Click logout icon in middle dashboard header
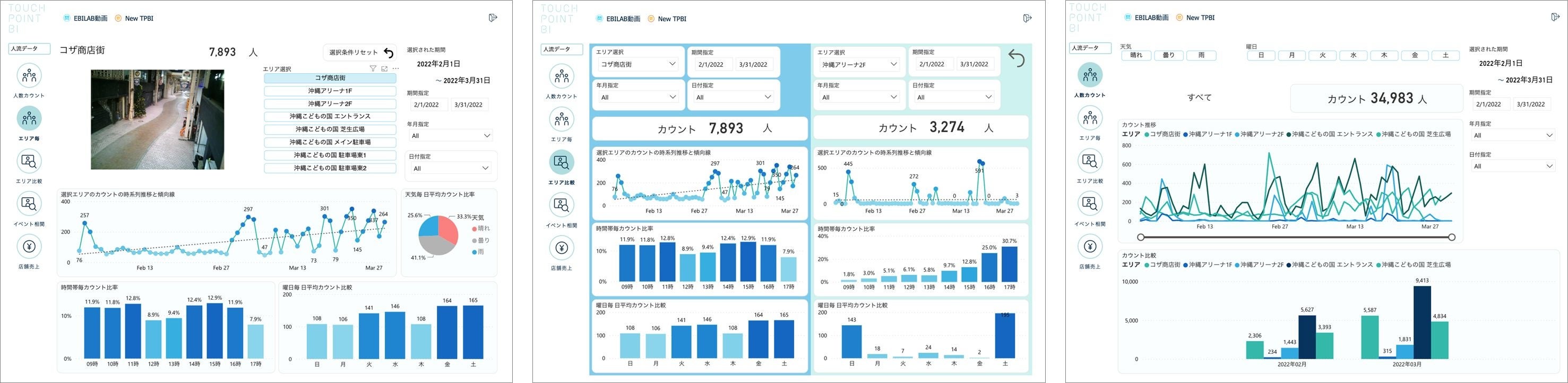Screen dimensions: 1568x383 pyautogui.click(x=1028, y=18)
